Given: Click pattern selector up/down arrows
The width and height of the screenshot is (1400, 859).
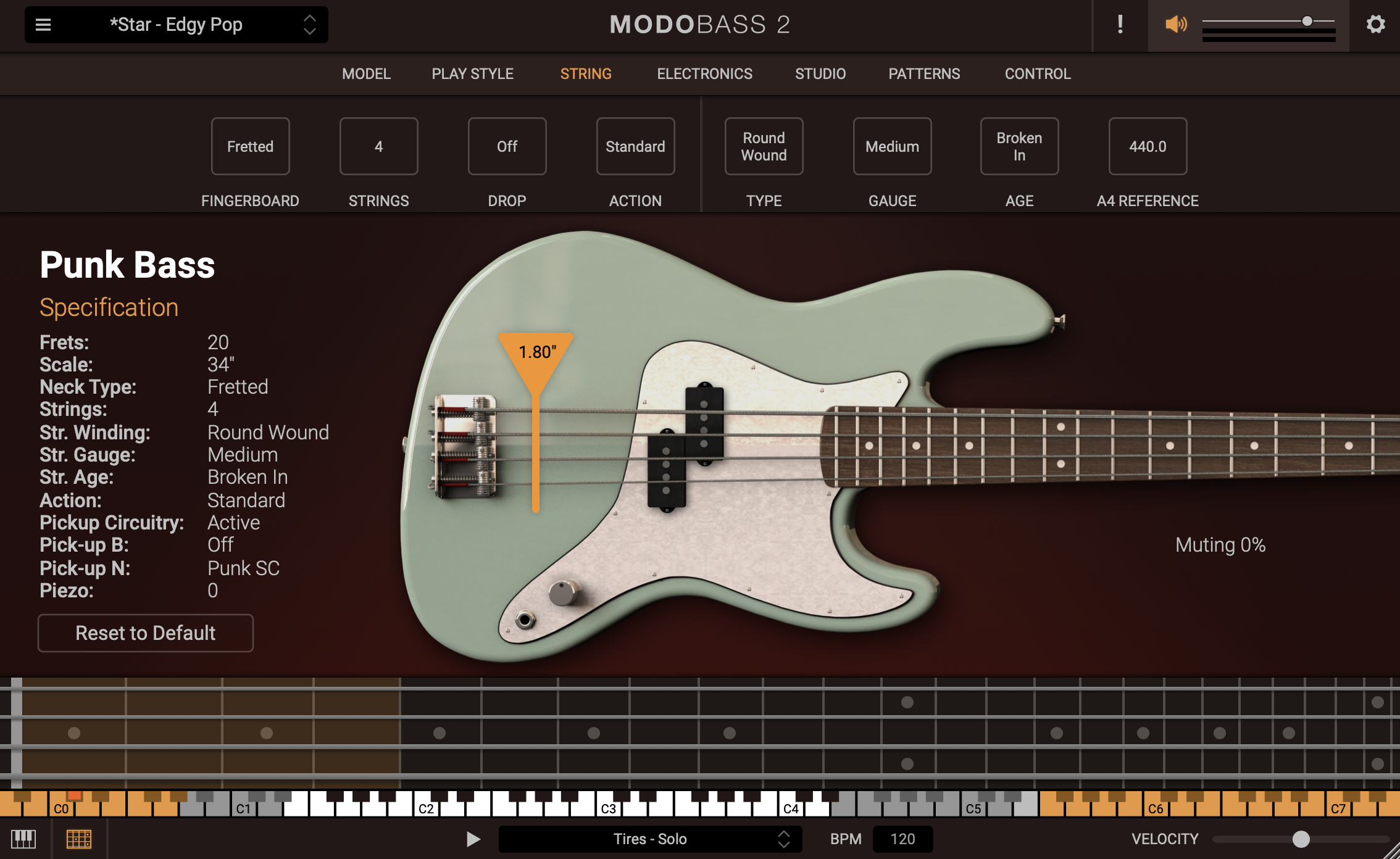Looking at the screenshot, I should pos(783,839).
